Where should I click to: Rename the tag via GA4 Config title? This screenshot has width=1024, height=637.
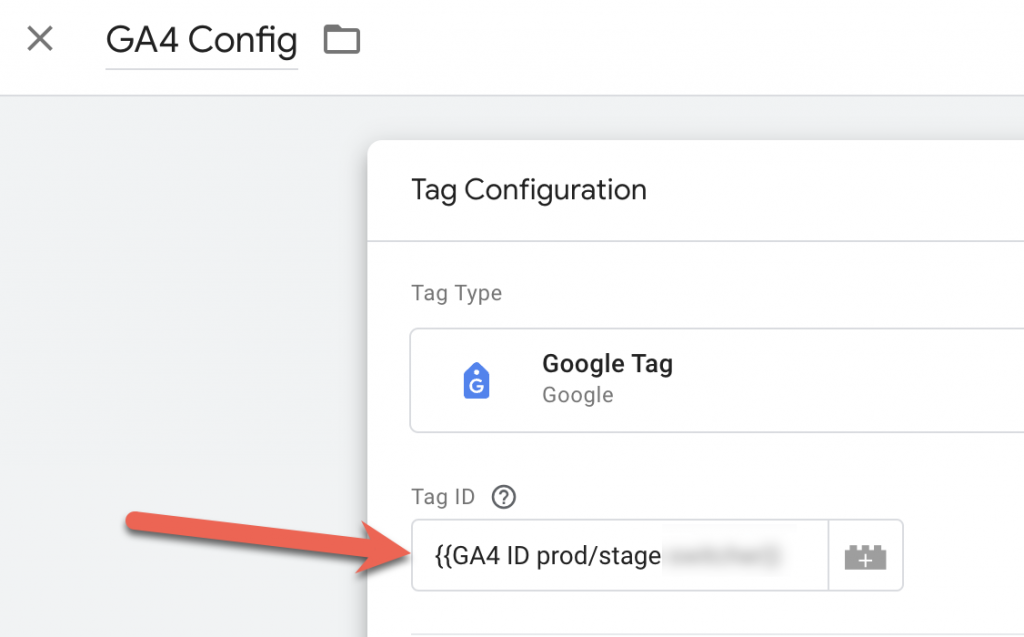point(202,40)
